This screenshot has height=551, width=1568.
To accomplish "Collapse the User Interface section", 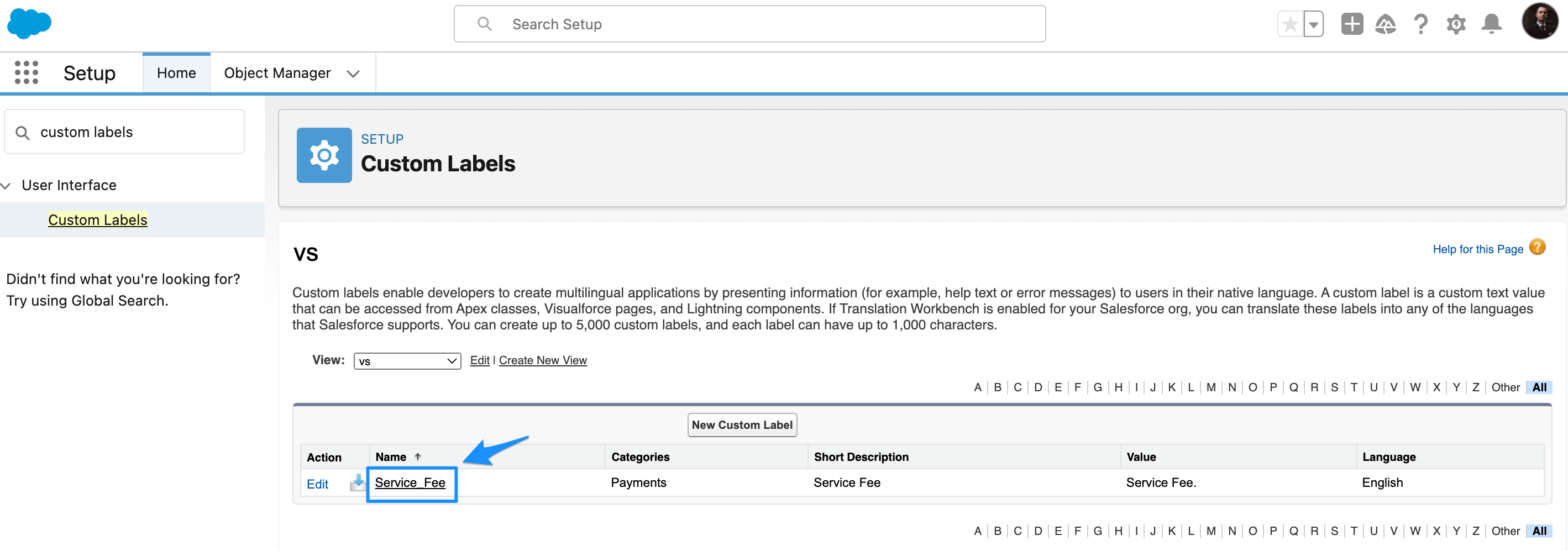I will pos(7,185).
